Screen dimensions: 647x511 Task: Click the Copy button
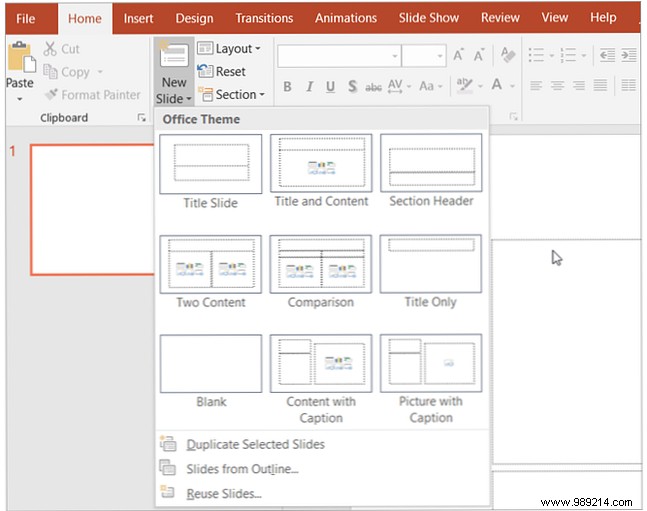point(66,72)
